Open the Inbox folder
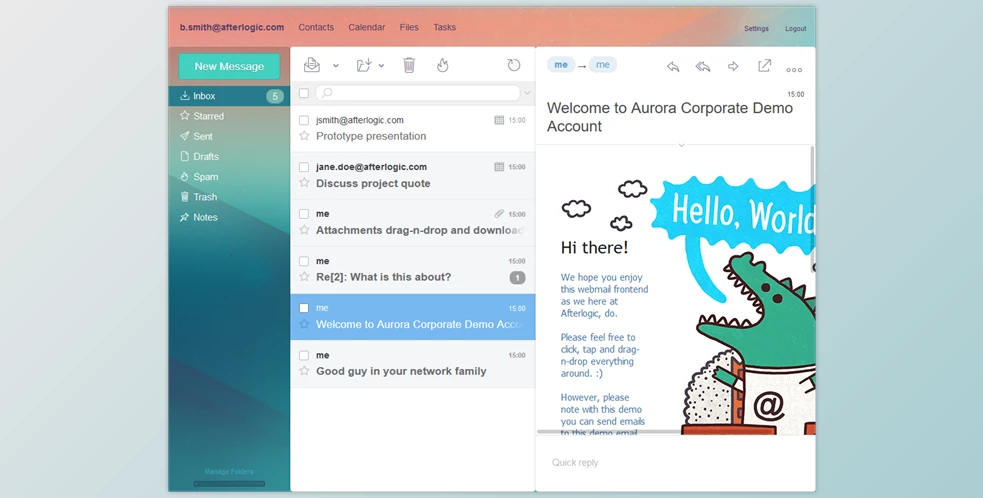 point(229,96)
